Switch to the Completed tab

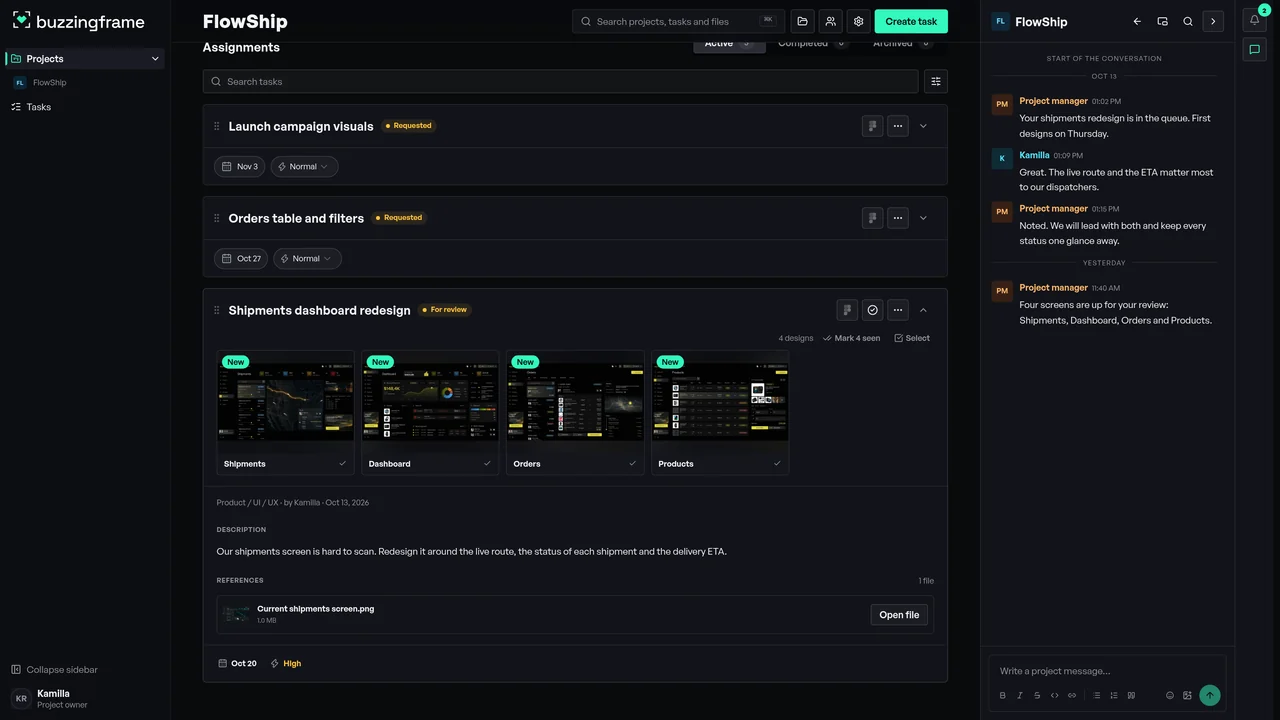(813, 44)
